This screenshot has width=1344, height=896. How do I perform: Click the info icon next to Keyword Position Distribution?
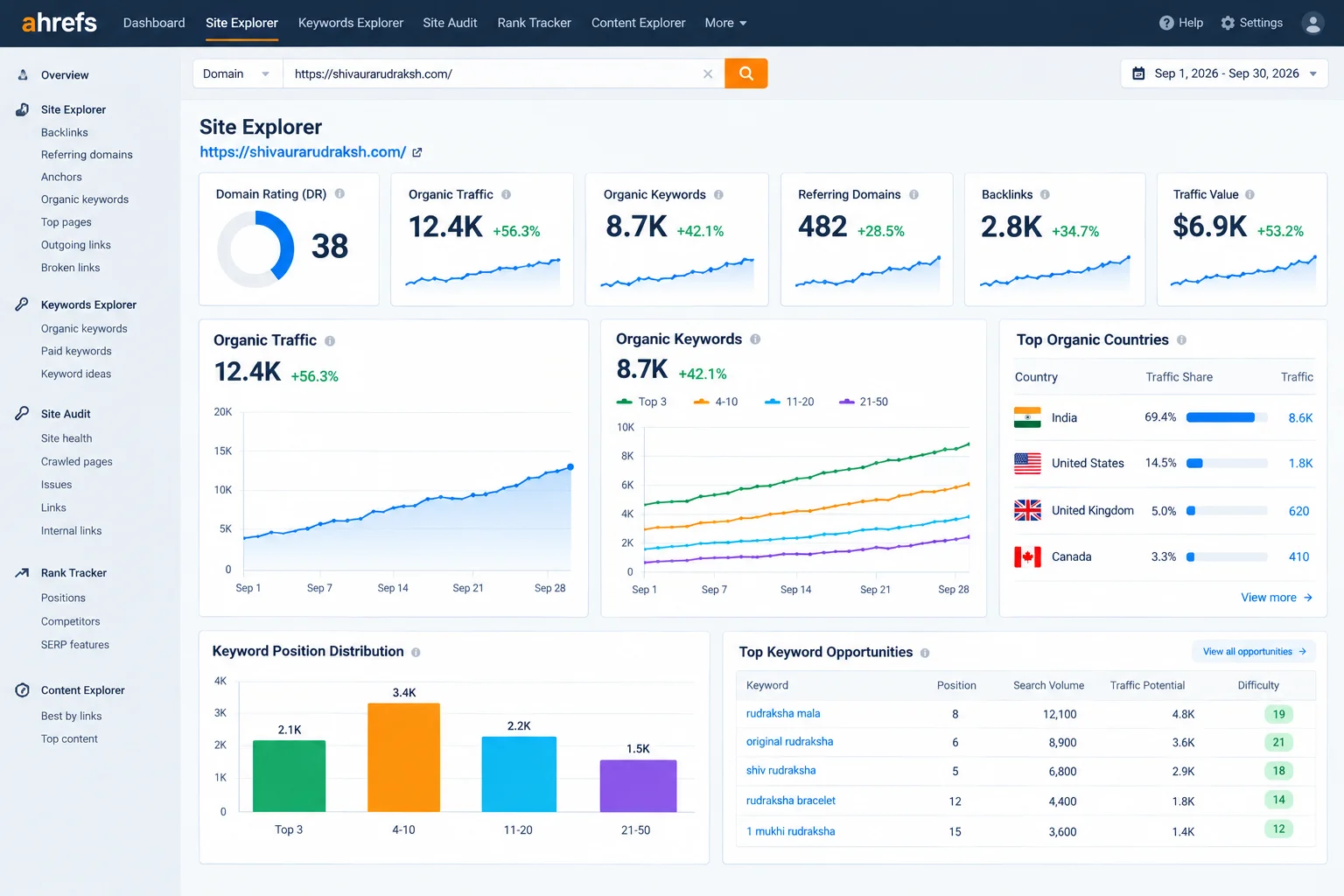(x=416, y=652)
